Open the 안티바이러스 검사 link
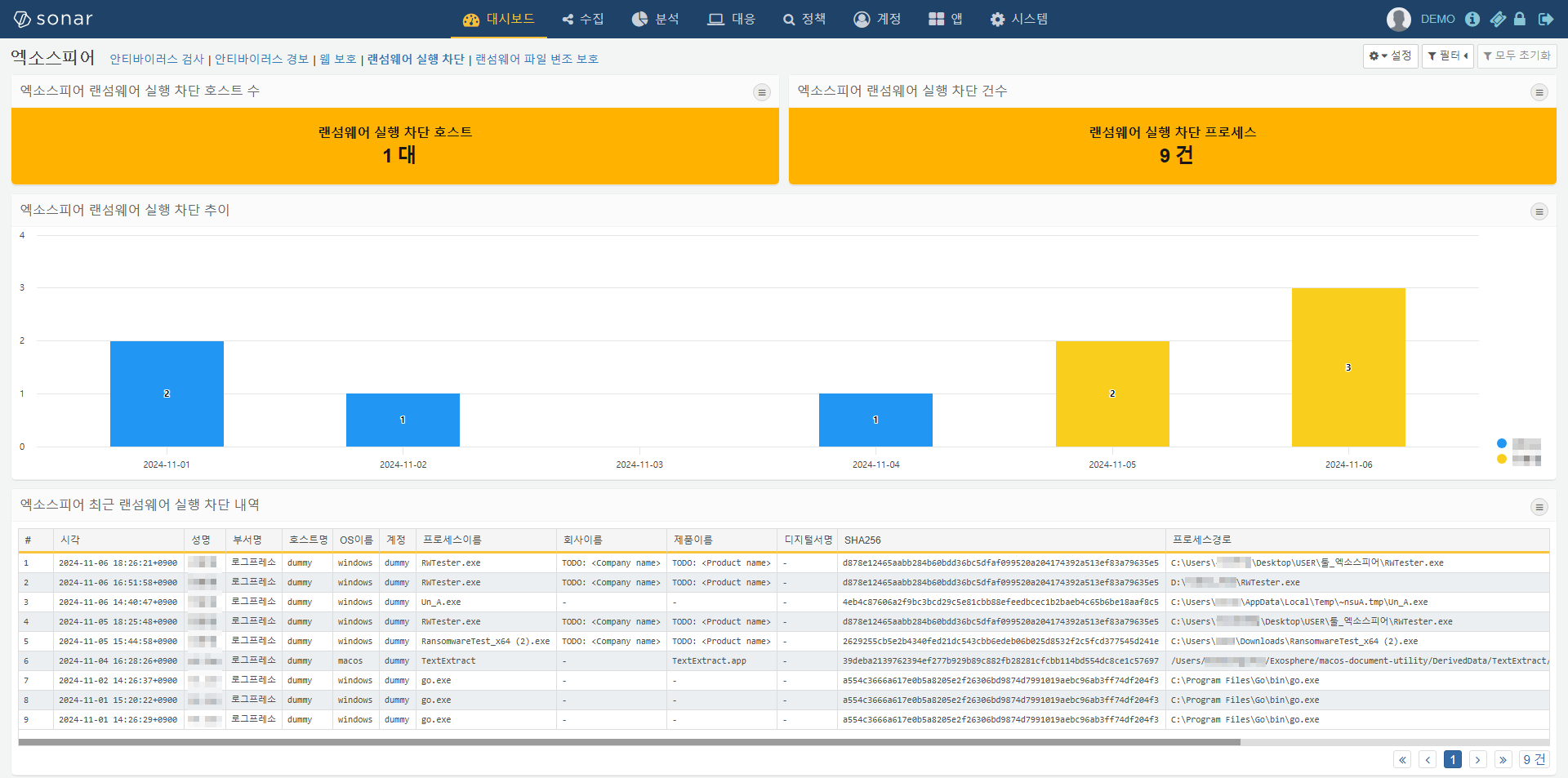 [157, 59]
